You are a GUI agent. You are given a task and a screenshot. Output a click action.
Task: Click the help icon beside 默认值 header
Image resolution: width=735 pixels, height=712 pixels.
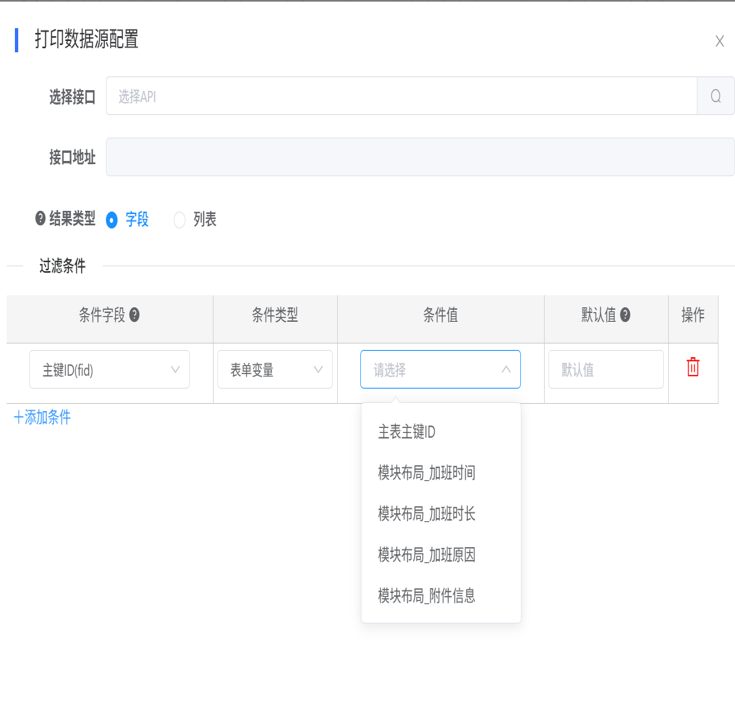[x=625, y=315]
